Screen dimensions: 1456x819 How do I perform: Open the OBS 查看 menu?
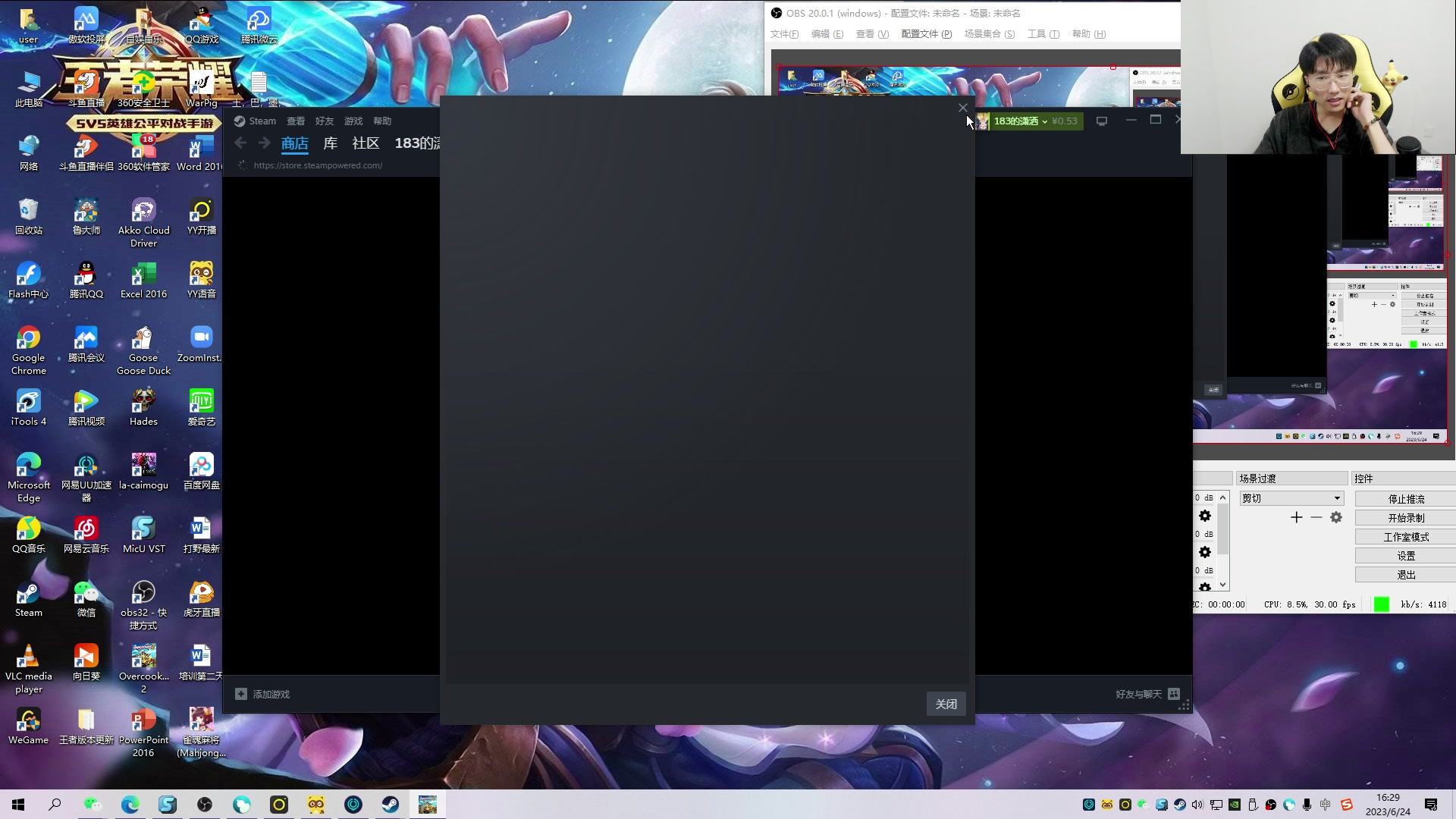tap(872, 34)
